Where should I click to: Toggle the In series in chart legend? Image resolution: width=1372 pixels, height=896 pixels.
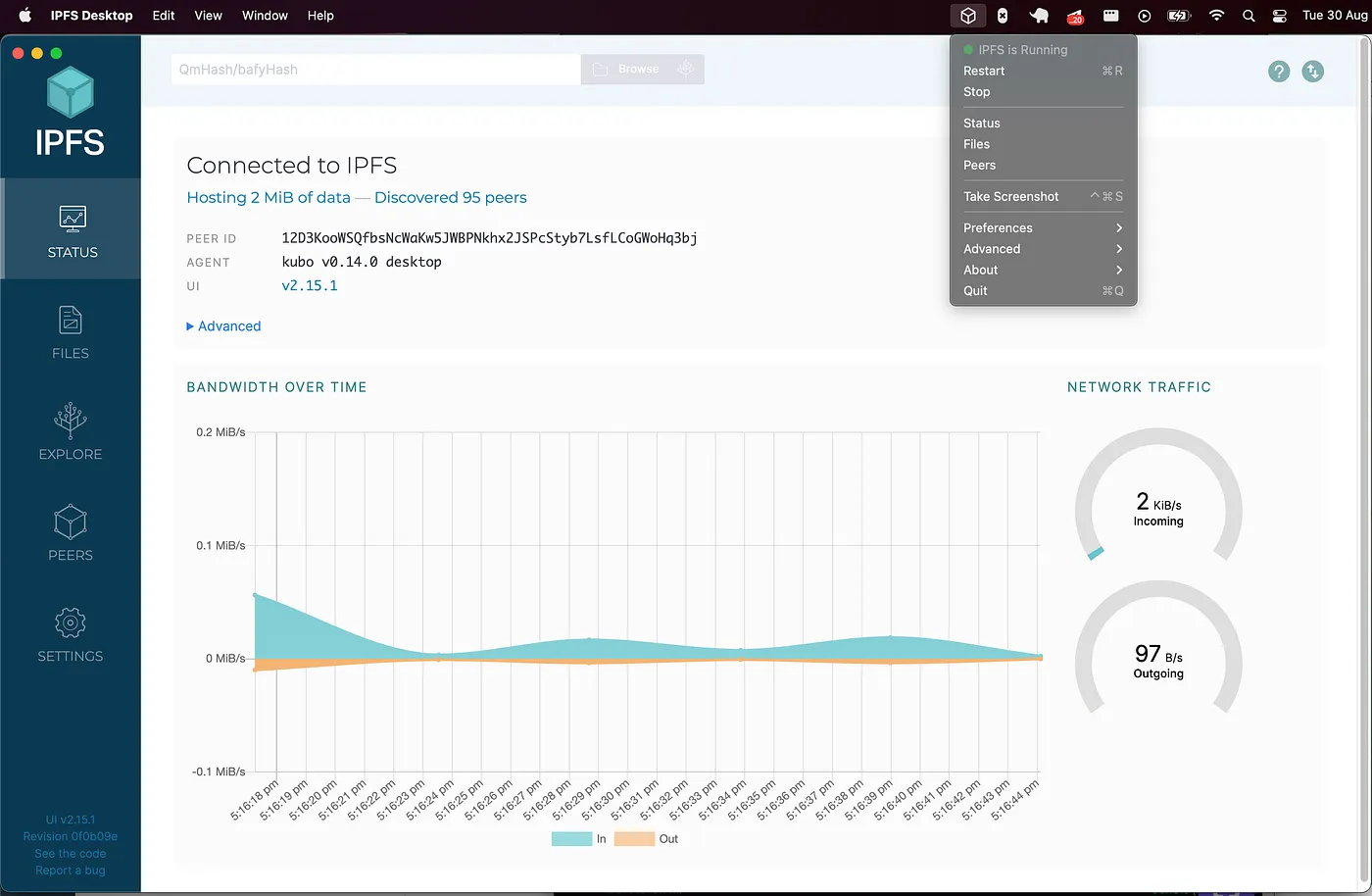pyautogui.click(x=579, y=839)
